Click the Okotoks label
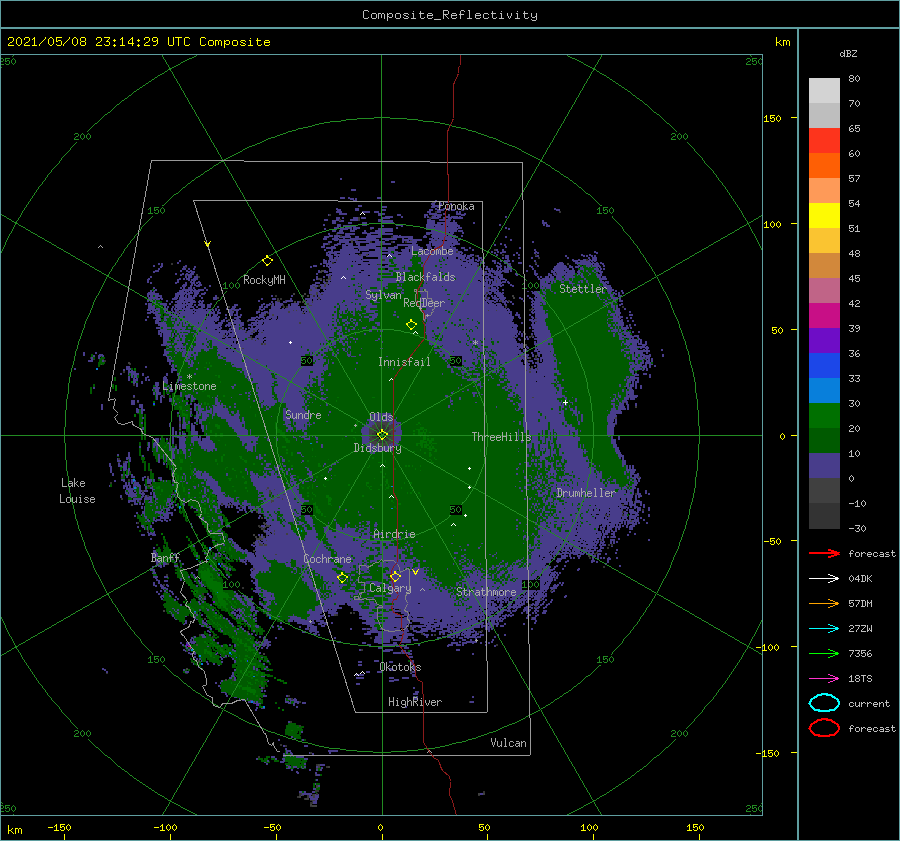Image resolution: width=900 pixels, height=841 pixels. tap(400, 667)
